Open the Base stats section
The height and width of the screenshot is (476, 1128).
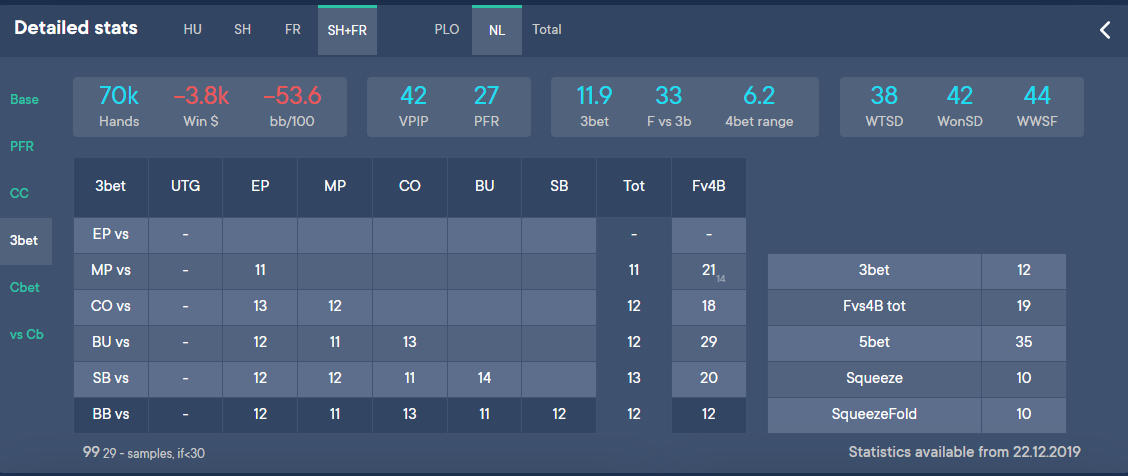(x=25, y=99)
